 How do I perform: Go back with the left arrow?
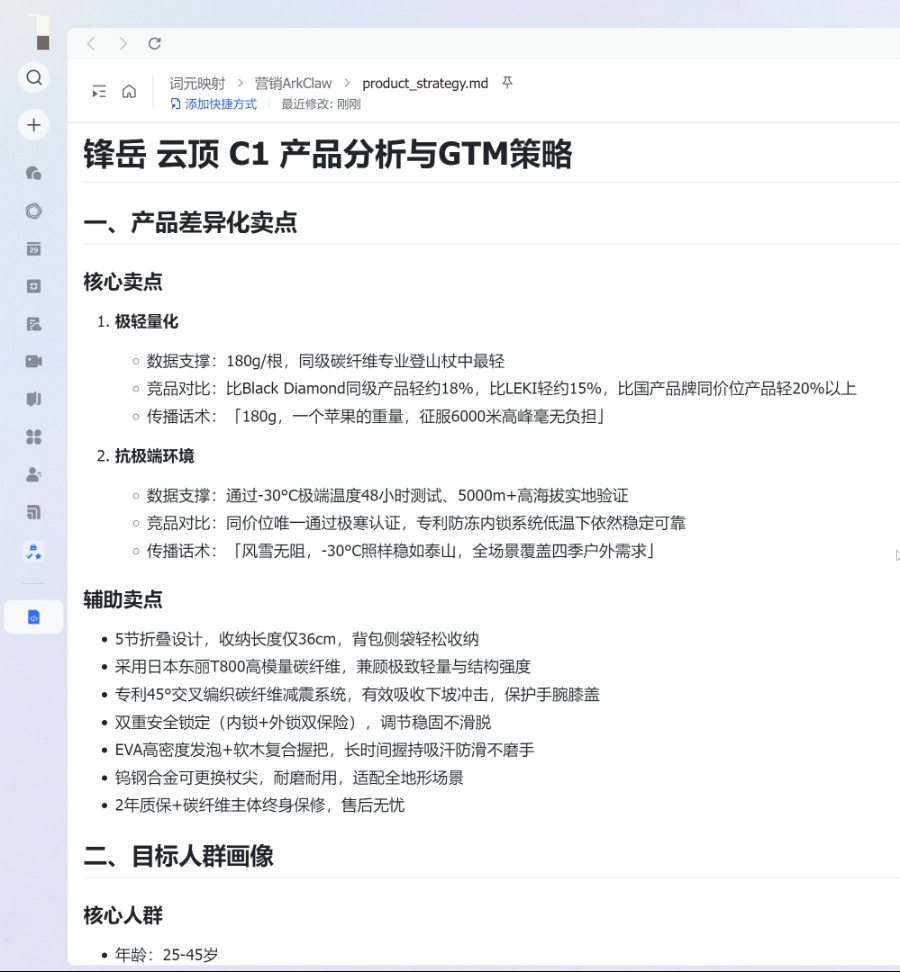coord(92,43)
